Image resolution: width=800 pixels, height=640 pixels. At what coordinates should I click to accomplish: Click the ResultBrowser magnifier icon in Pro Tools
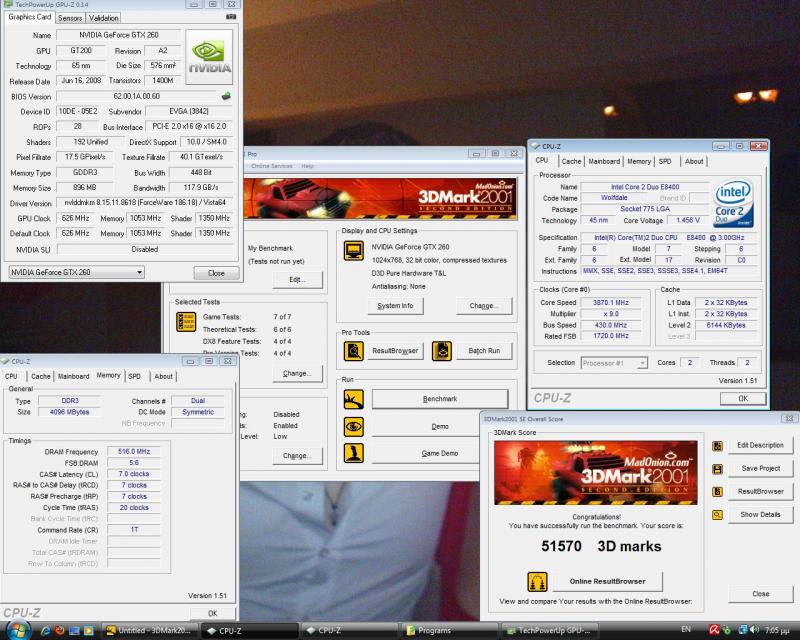click(x=354, y=351)
